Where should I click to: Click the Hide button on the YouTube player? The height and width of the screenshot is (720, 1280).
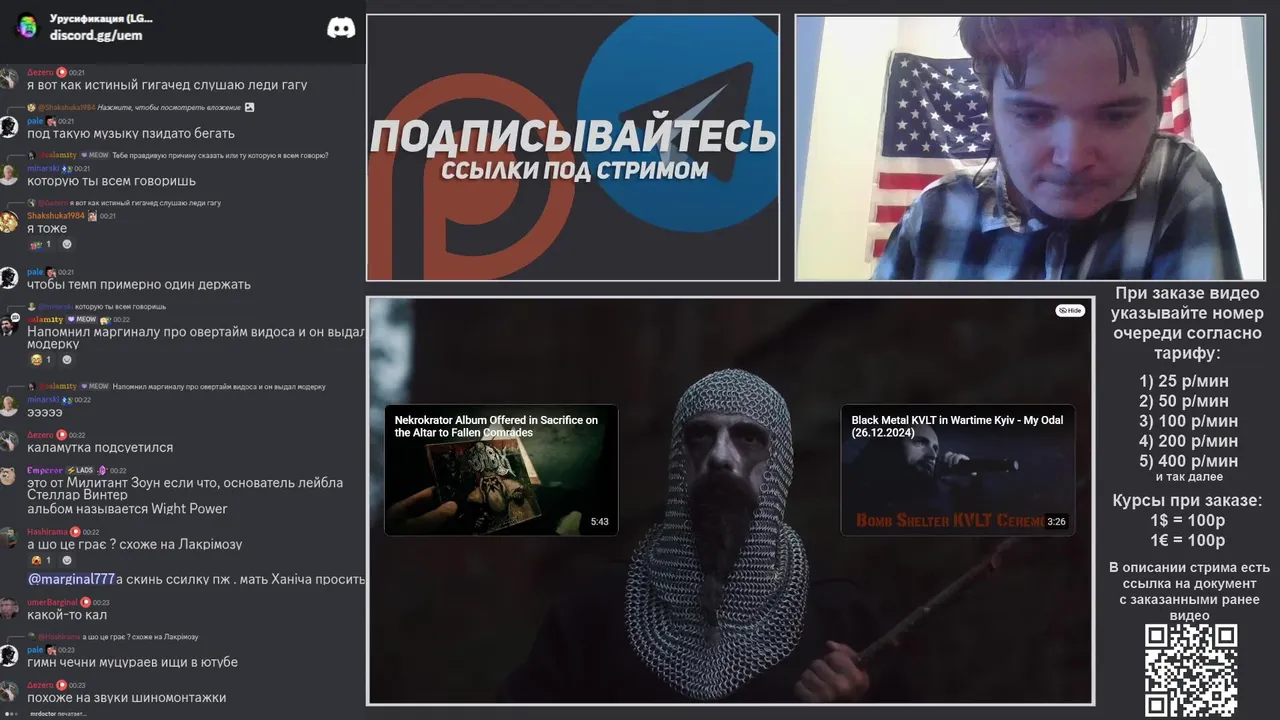click(1070, 311)
